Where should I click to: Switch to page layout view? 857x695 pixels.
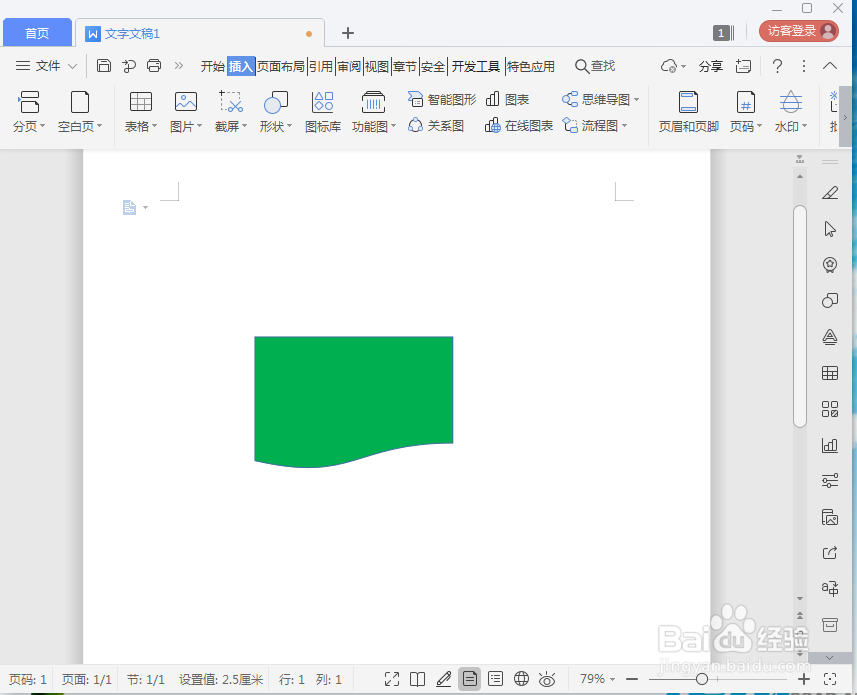pos(469,679)
